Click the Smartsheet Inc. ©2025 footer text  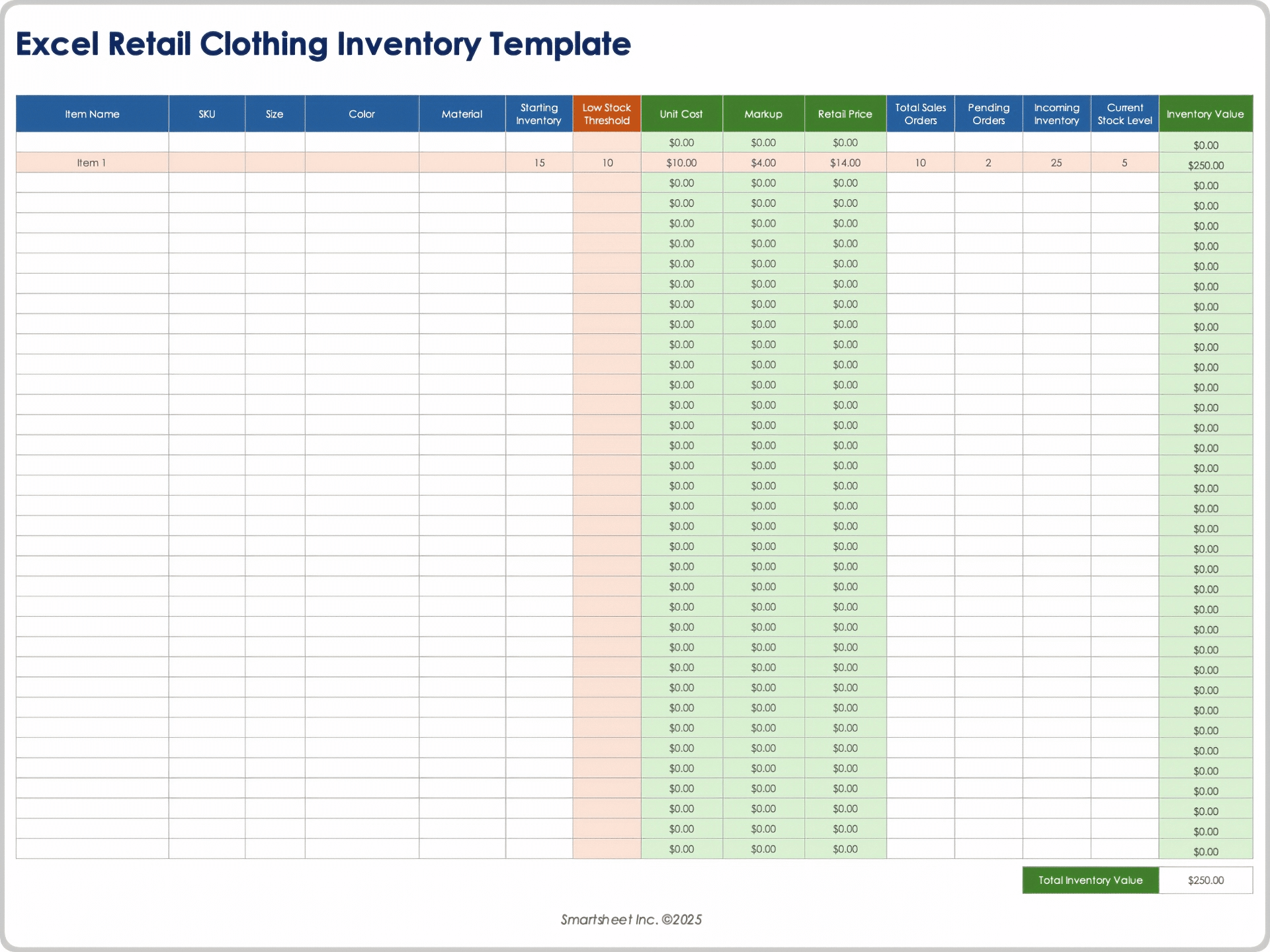631,919
